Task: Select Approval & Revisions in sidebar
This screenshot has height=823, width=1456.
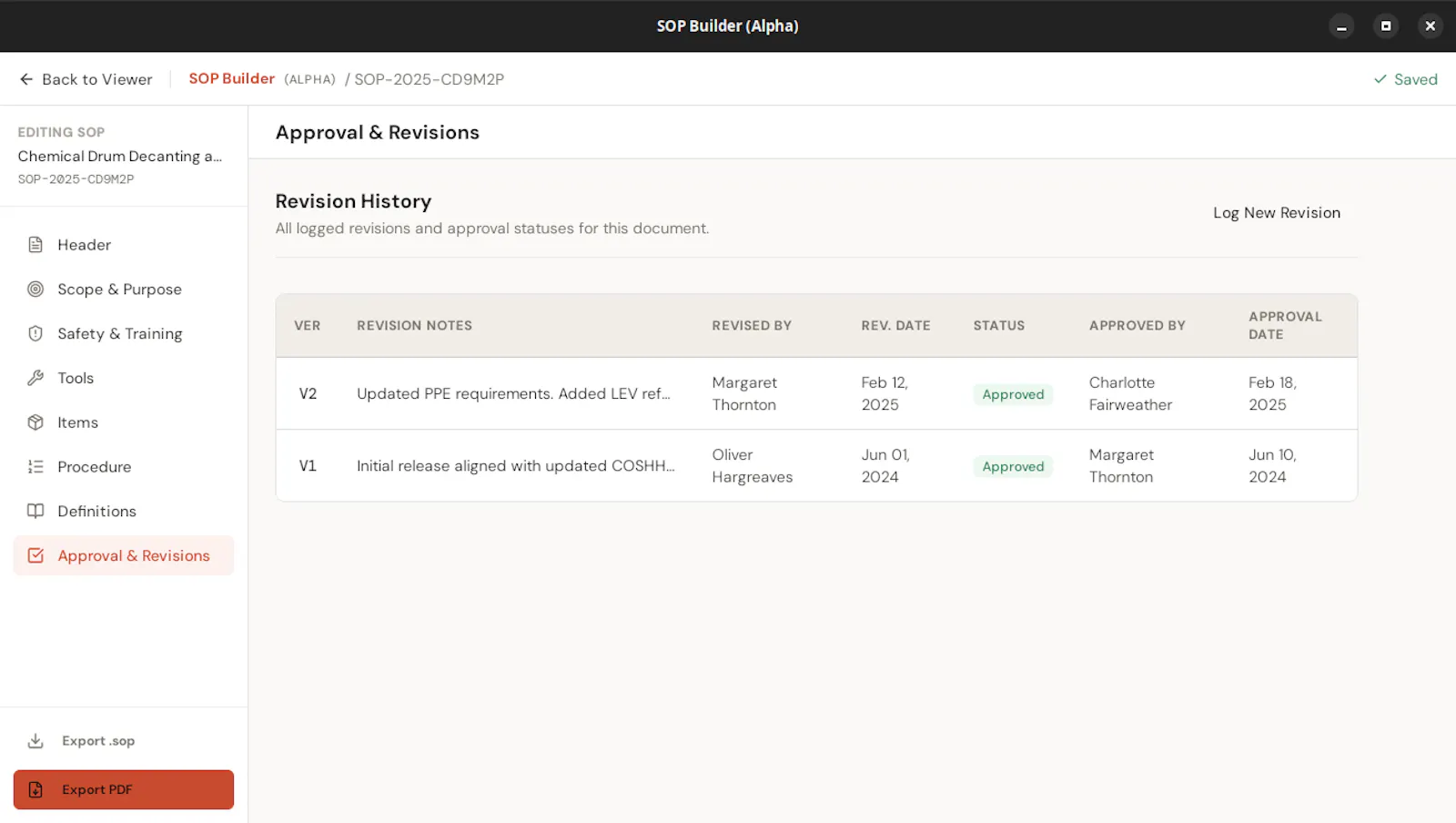Action: (124, 555)
